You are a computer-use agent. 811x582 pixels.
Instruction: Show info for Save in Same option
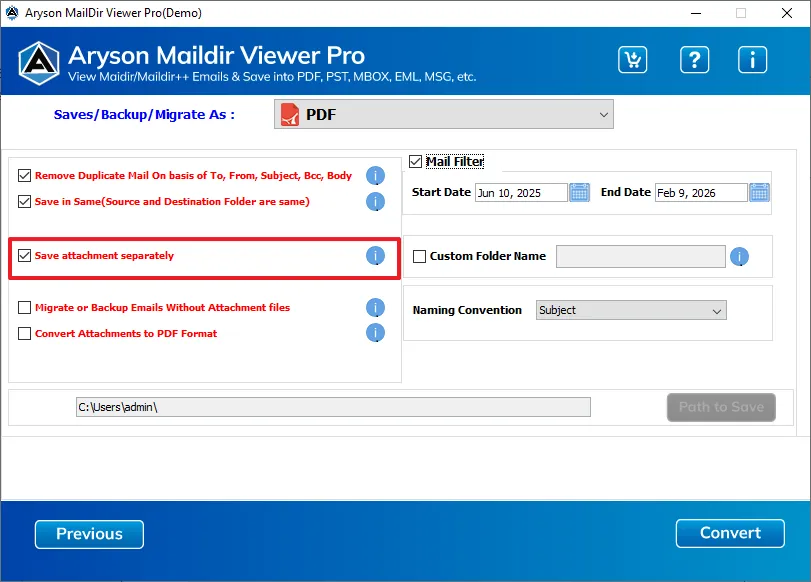tap(375, 202)
